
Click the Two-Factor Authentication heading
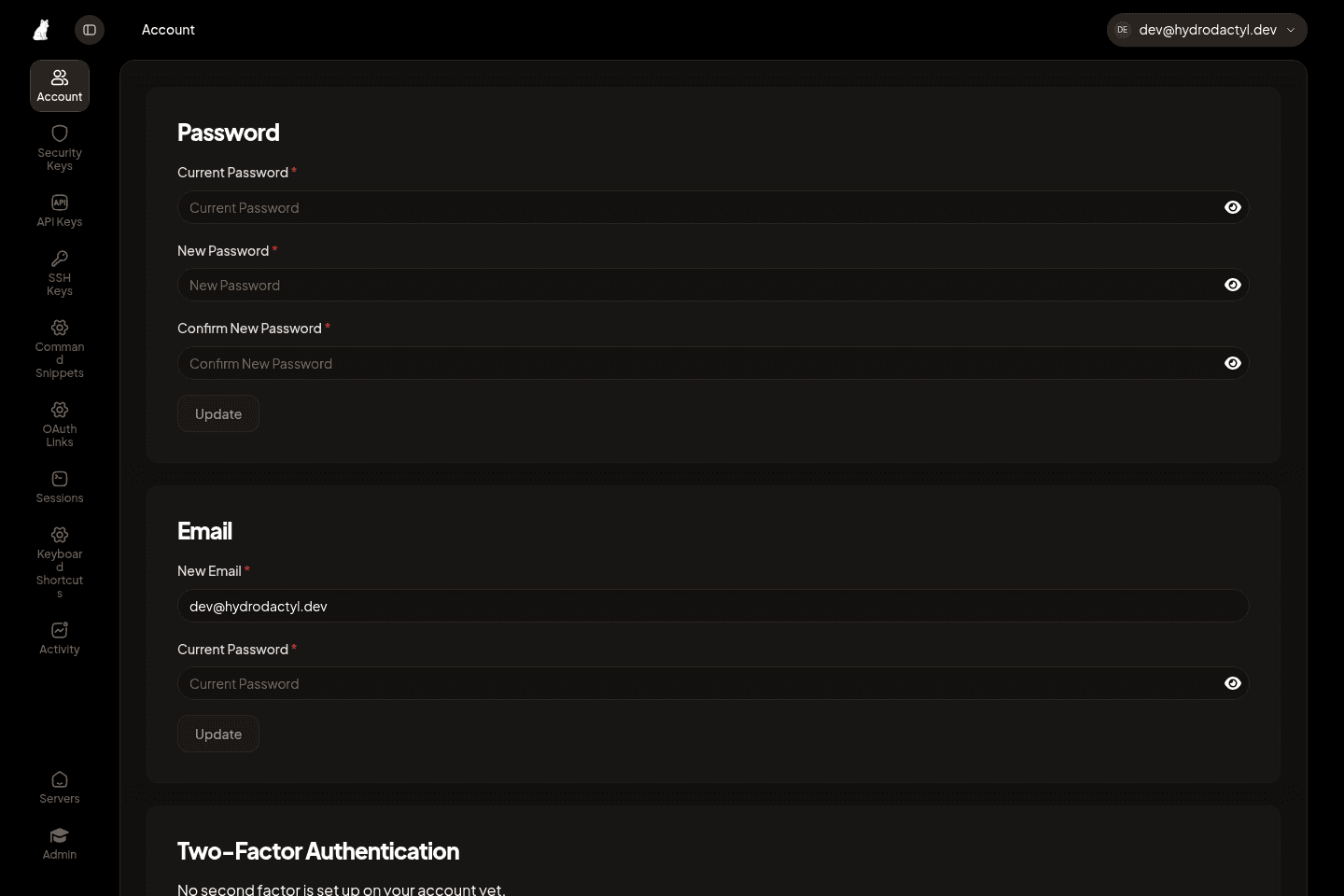(318, 851)
